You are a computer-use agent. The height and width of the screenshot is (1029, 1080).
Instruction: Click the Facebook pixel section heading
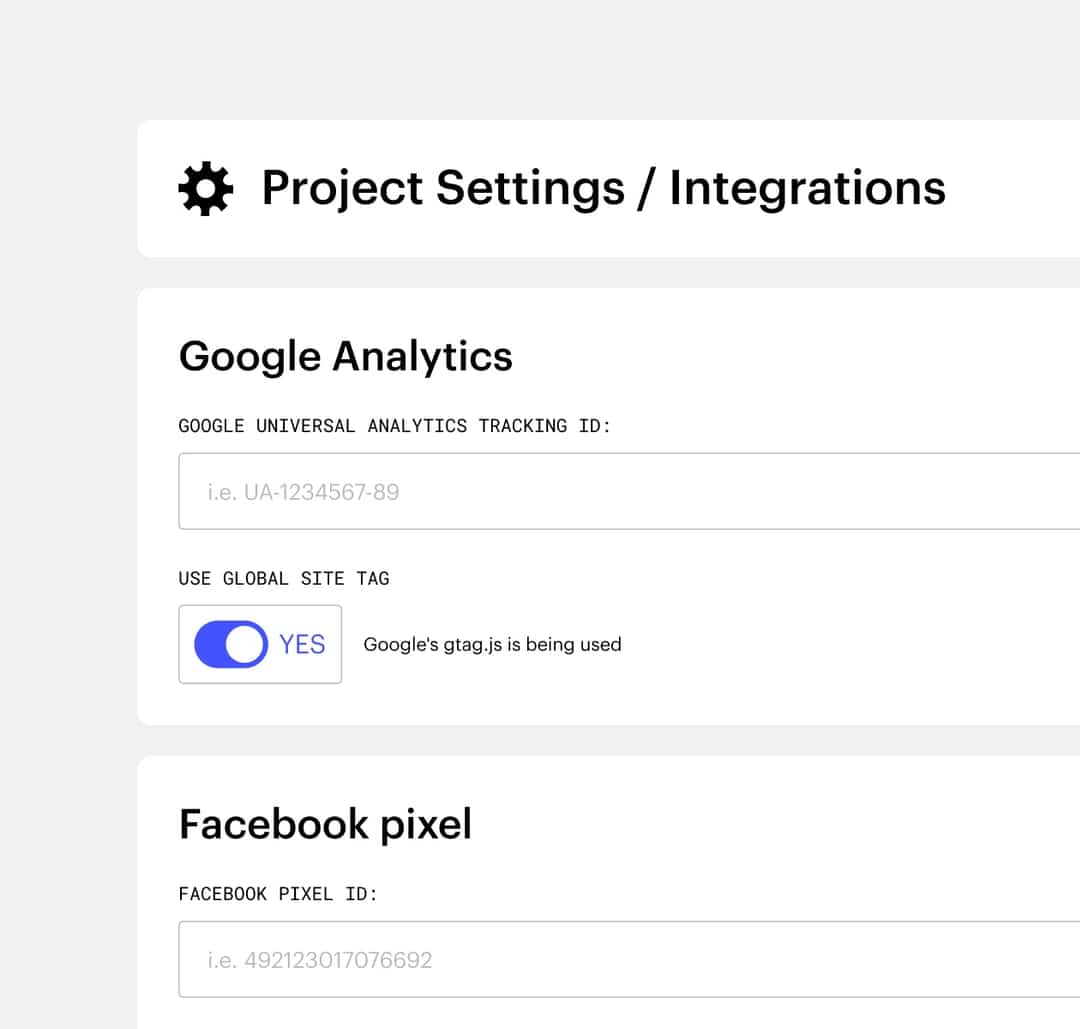pos(325,824)
